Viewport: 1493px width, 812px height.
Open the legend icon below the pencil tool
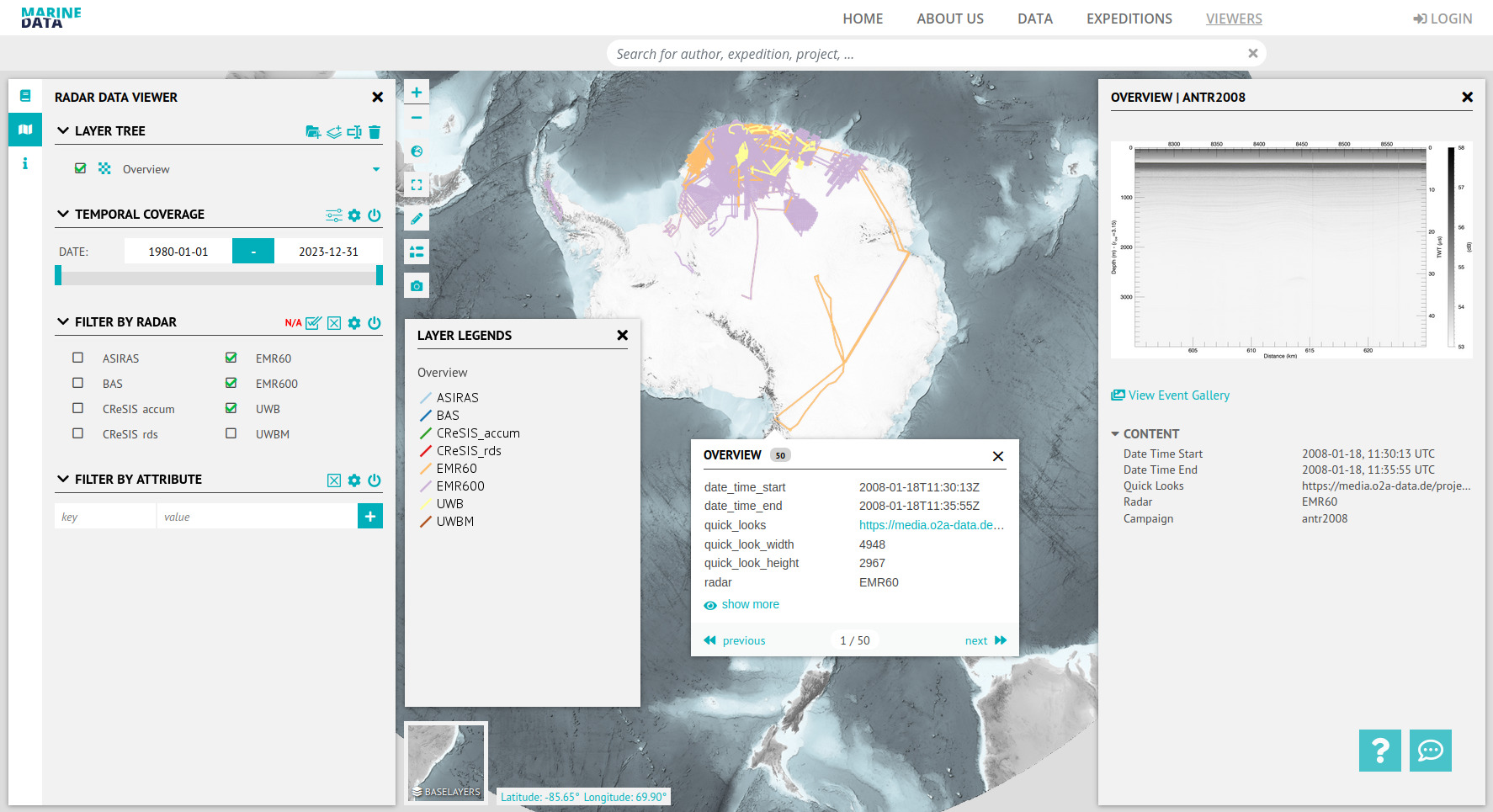pyautogui.click(x=416, y=252)
